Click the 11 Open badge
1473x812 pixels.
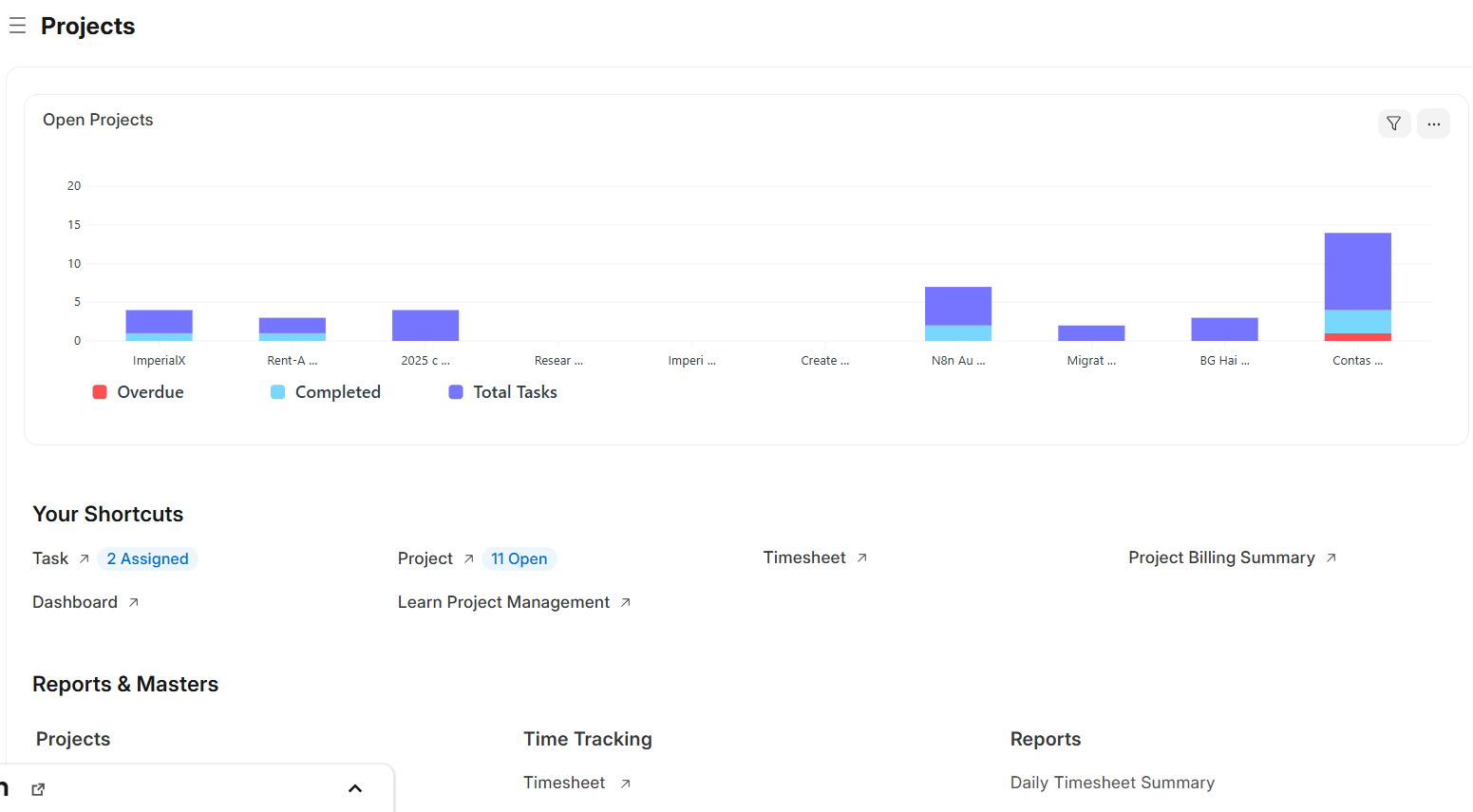coord(519,558)
